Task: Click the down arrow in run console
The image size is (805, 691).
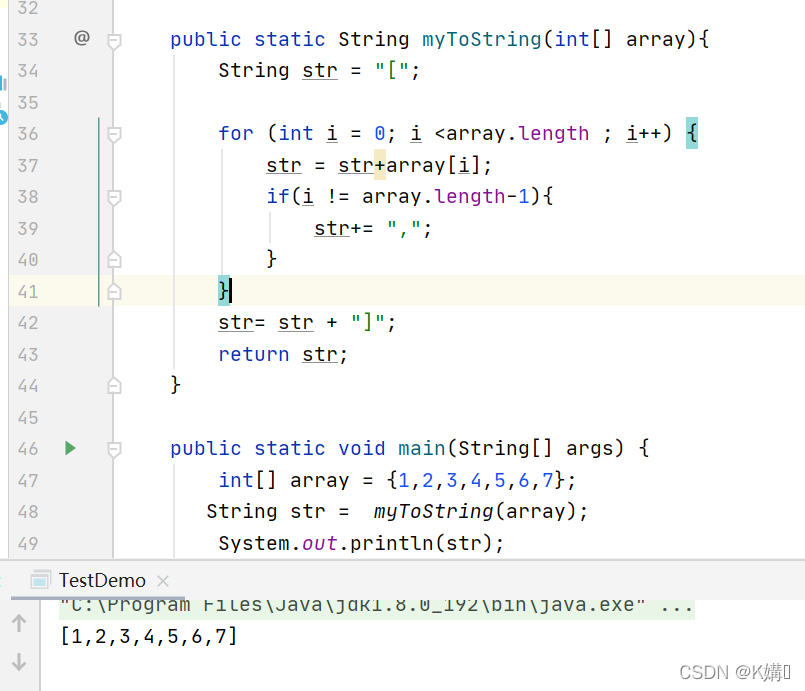Action: click(x=19, y=661)
